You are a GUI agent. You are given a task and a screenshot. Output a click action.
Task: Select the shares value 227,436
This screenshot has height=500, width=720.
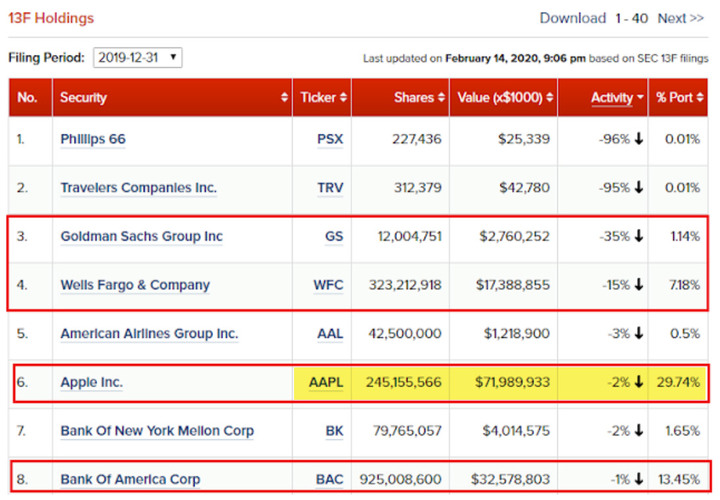coord(416,139)
